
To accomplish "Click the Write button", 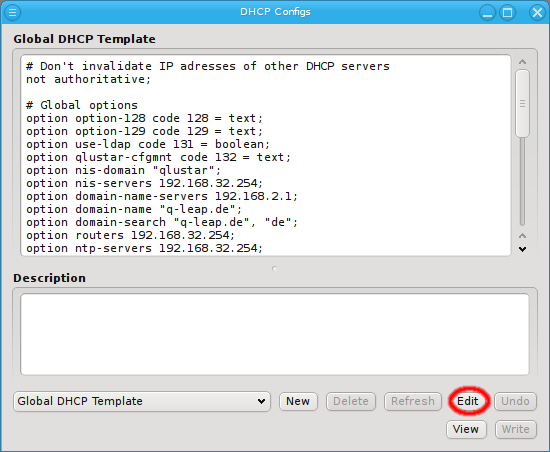I will tap(516, 429).
